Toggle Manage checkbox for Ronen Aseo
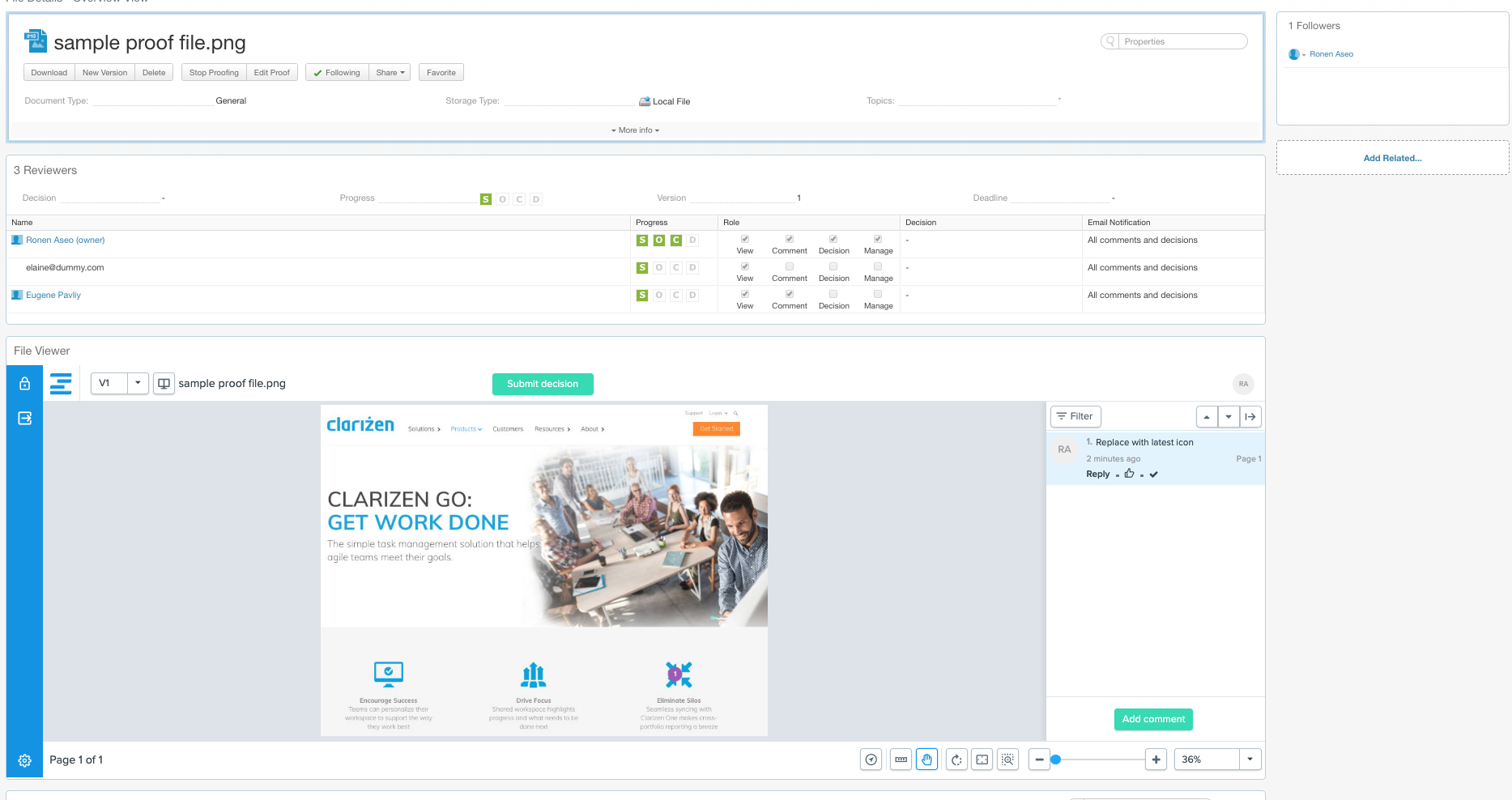This screenshot has height=800, width=1512. (x=878, y=239)
